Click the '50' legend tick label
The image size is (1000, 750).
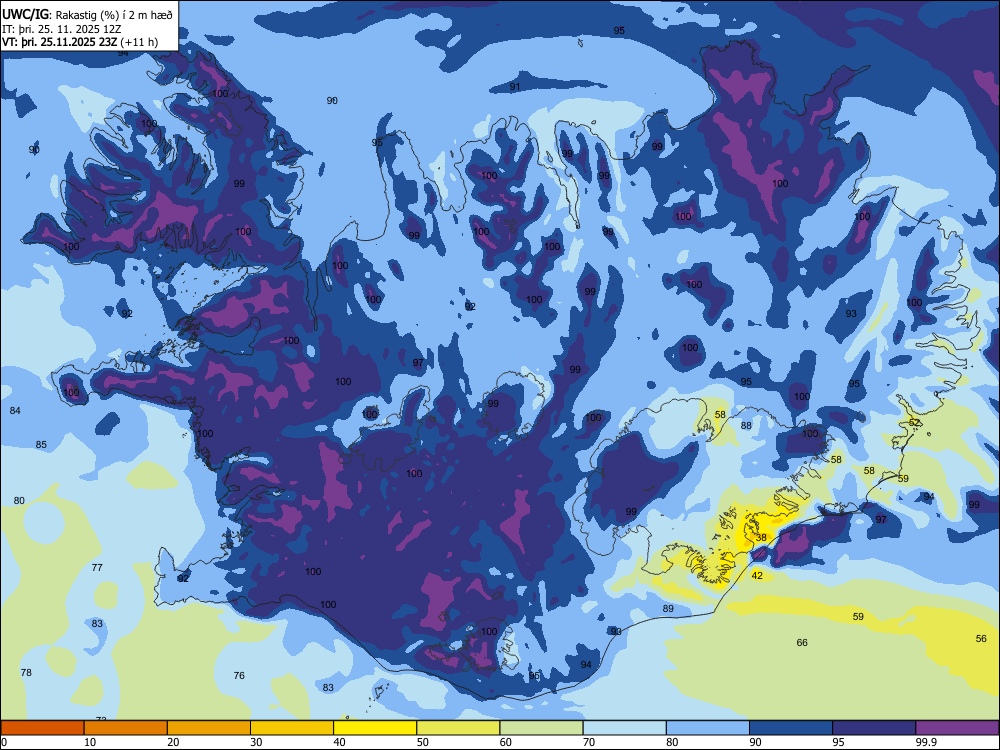click(422, 742)
